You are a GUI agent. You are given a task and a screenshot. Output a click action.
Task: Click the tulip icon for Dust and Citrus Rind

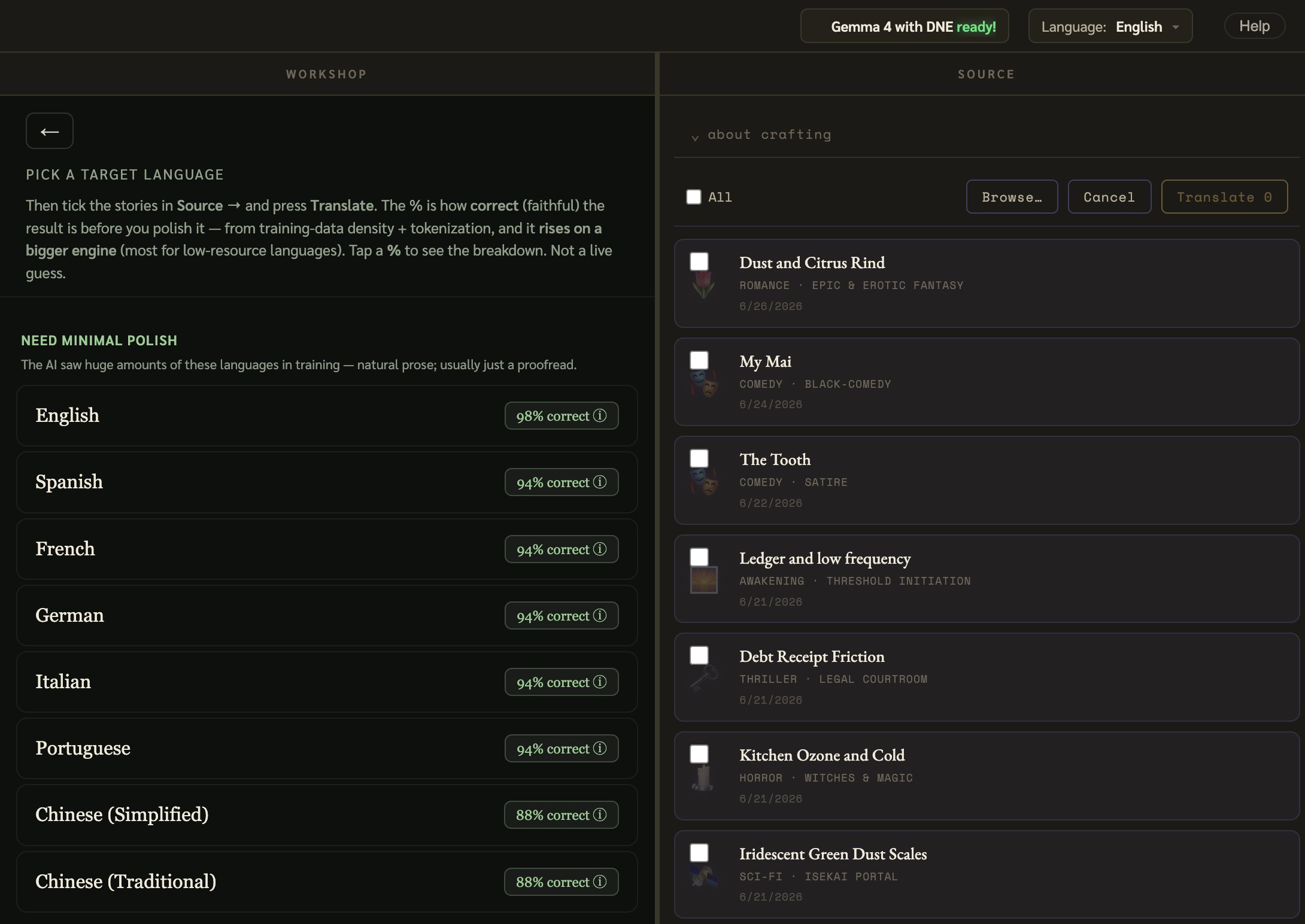click(703, 285)
